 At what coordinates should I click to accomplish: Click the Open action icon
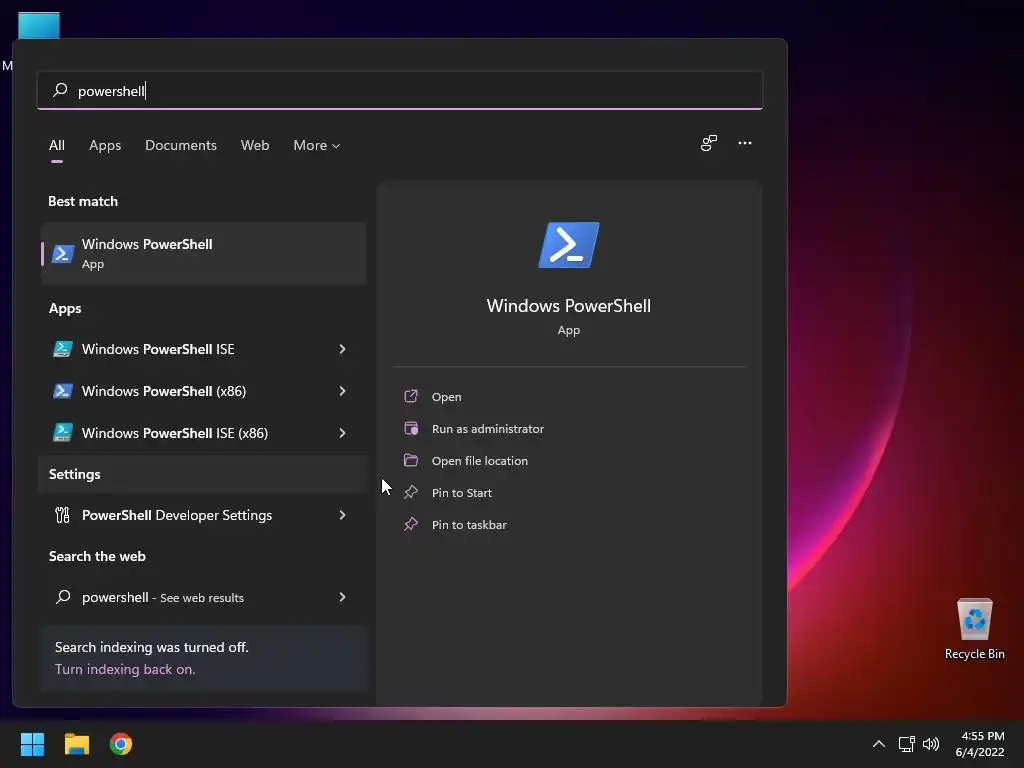[x=411, y=396]
